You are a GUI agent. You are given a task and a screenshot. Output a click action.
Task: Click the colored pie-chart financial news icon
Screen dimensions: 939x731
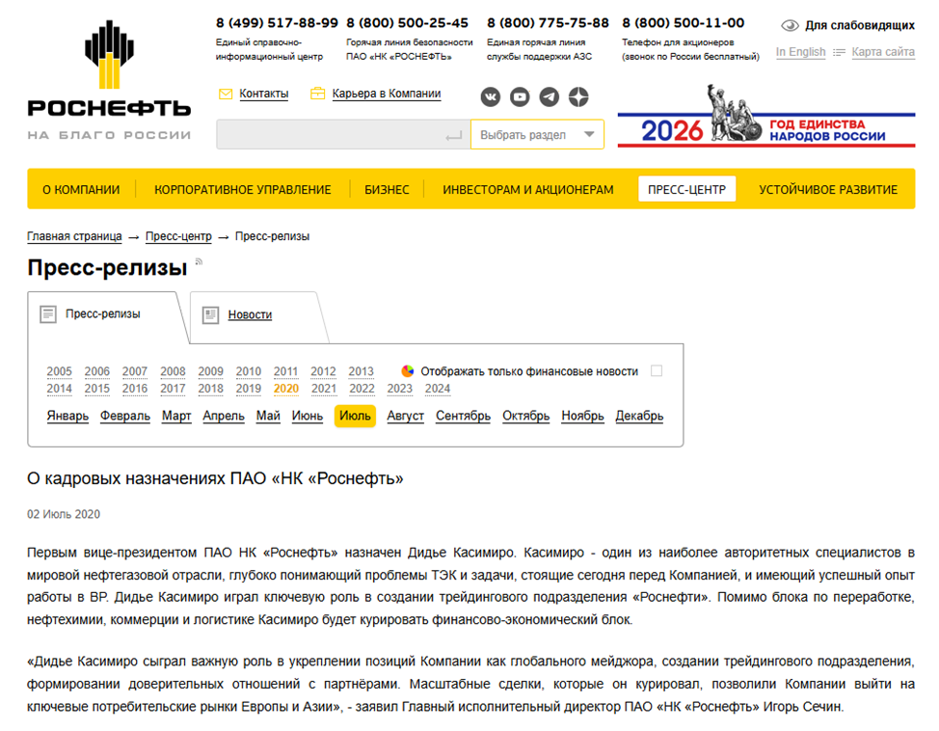[x=408, y=371]
